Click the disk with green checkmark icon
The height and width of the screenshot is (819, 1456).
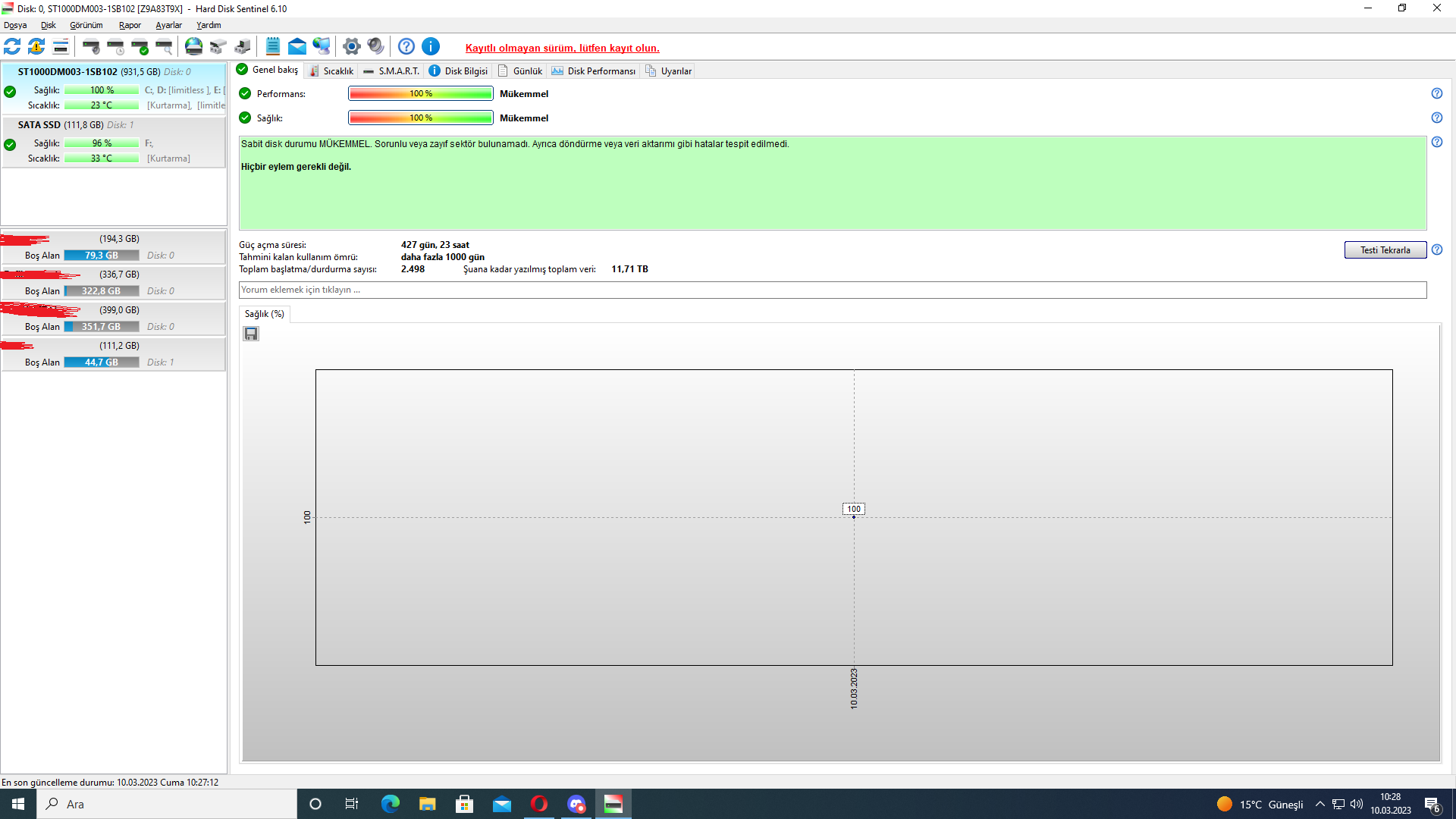140,46
